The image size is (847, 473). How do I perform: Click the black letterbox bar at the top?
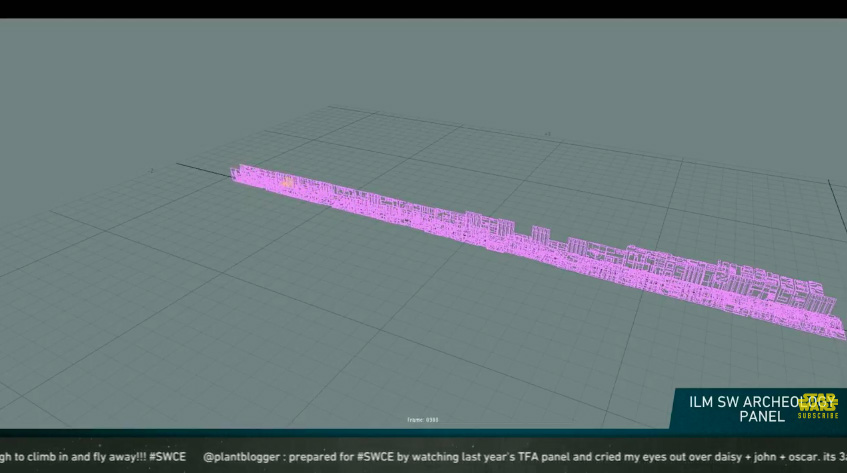tap(423, 9)
